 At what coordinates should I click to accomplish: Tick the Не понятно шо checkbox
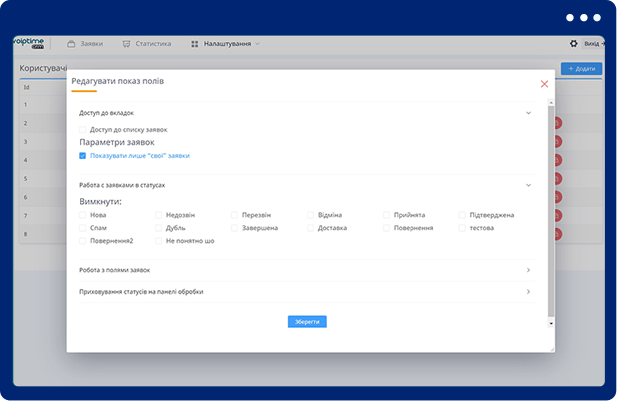tap(158, 241)
